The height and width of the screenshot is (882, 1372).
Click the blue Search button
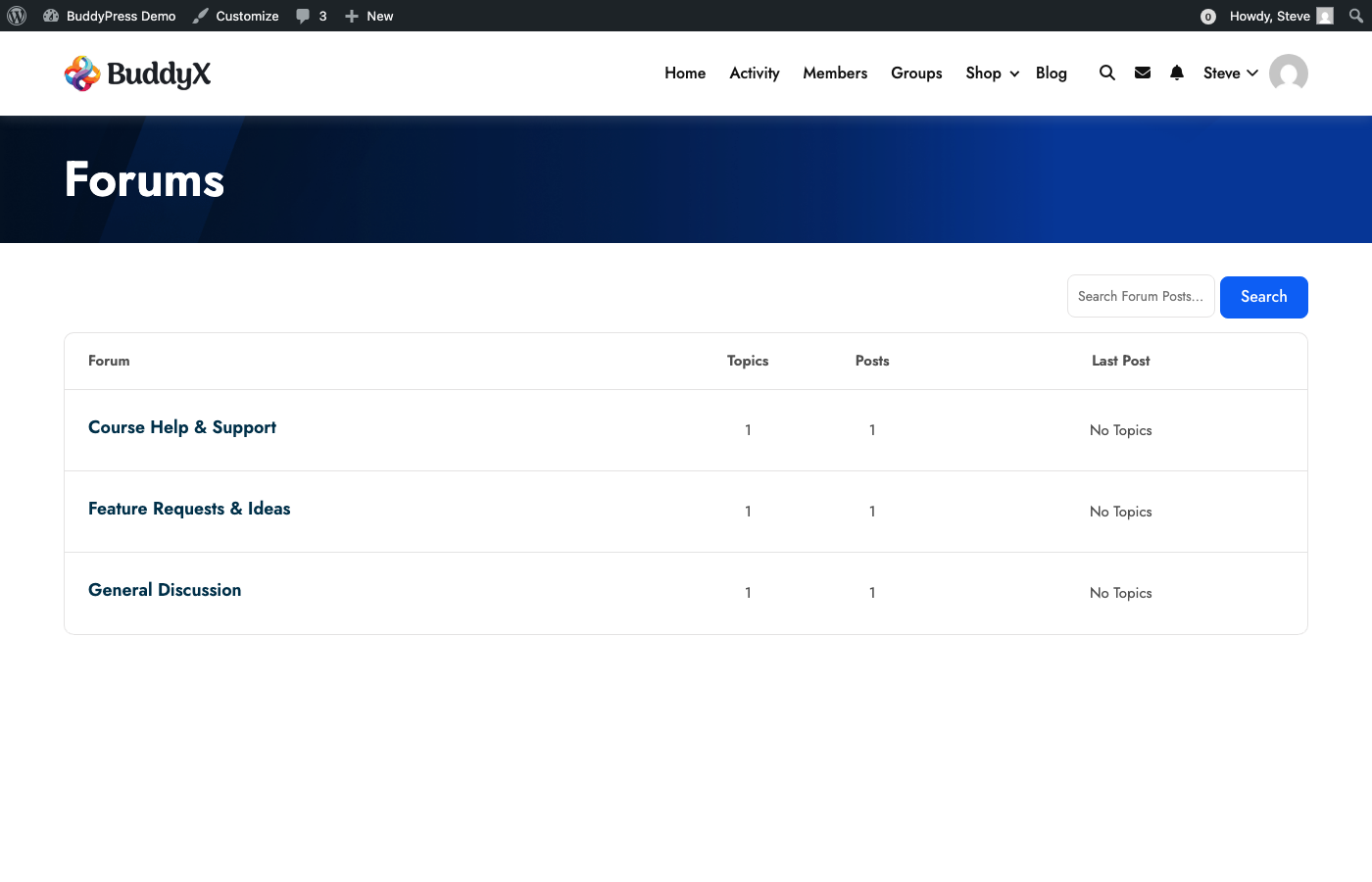1263,296
